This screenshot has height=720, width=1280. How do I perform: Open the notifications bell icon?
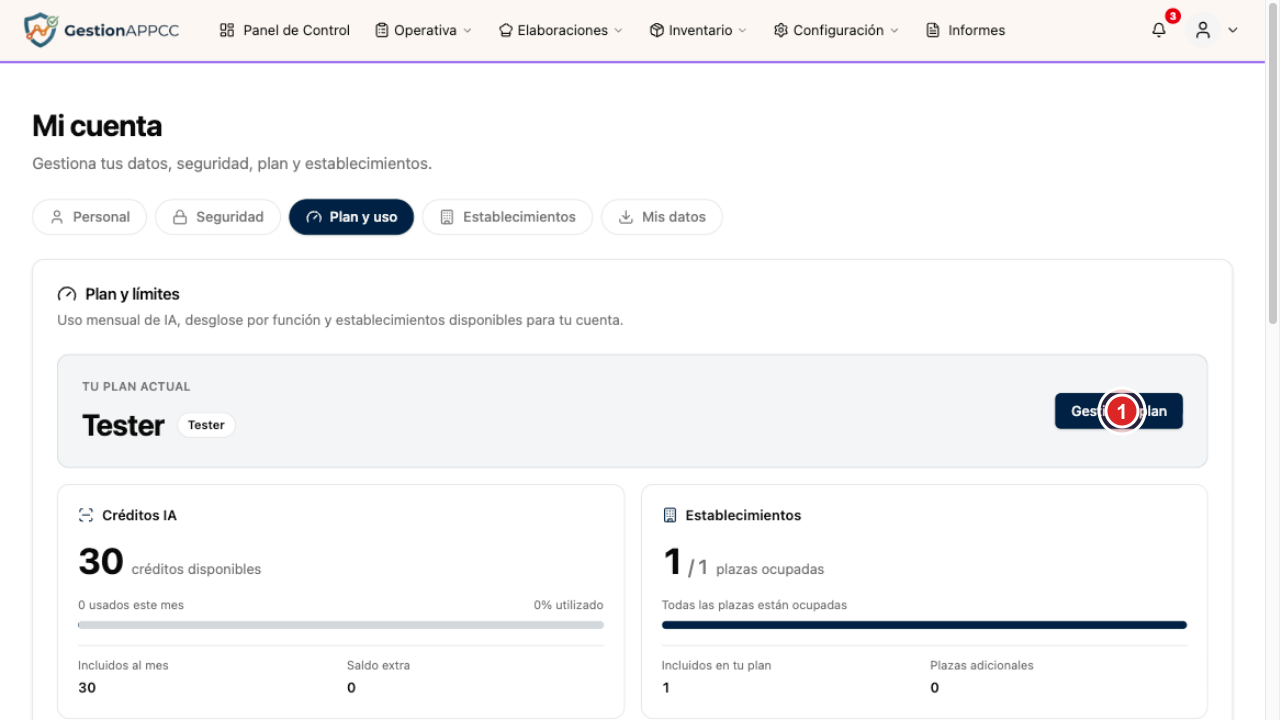(1159, 30)
